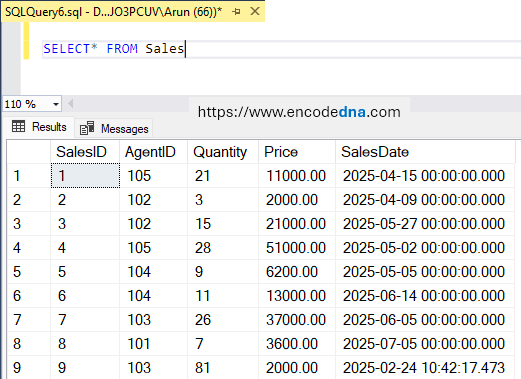This screenshot has height=379, width=521.
Task: Click Quantity cell 81
Action: 223,367
